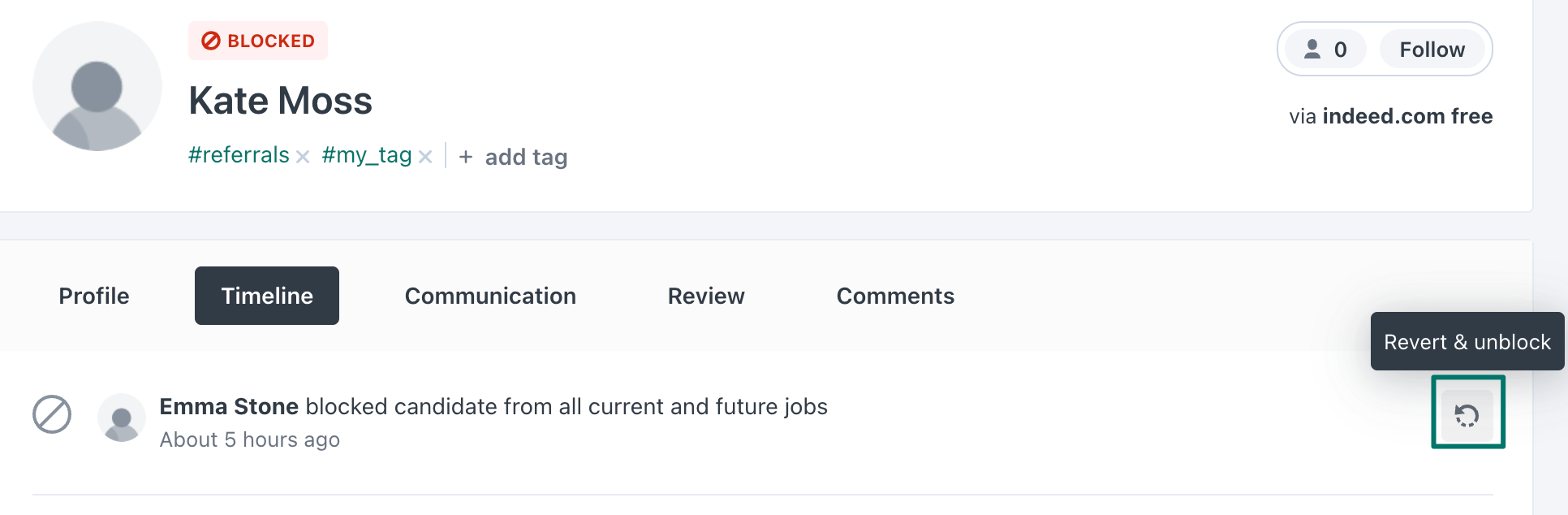
Task: Click the revert arrow inside the green highlight box
Action: pos(1467,414)
